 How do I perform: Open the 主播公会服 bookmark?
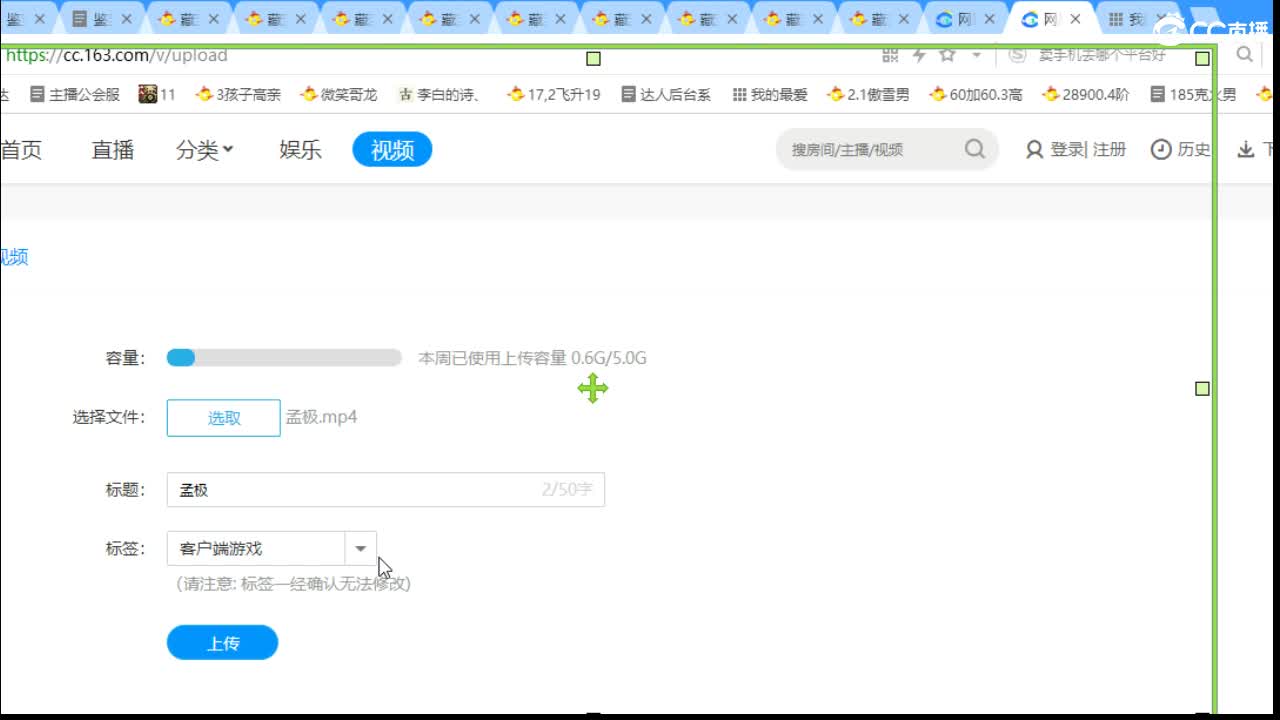tap(75, 94)
